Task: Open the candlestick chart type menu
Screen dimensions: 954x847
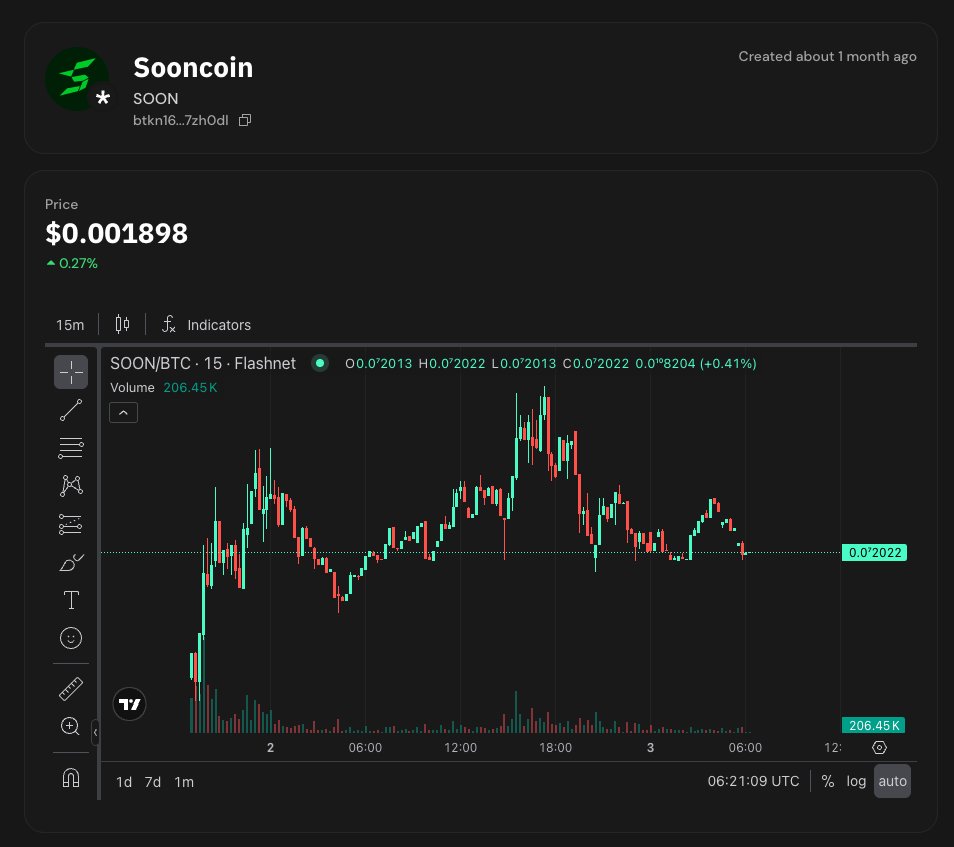Action: click(123, 324)
